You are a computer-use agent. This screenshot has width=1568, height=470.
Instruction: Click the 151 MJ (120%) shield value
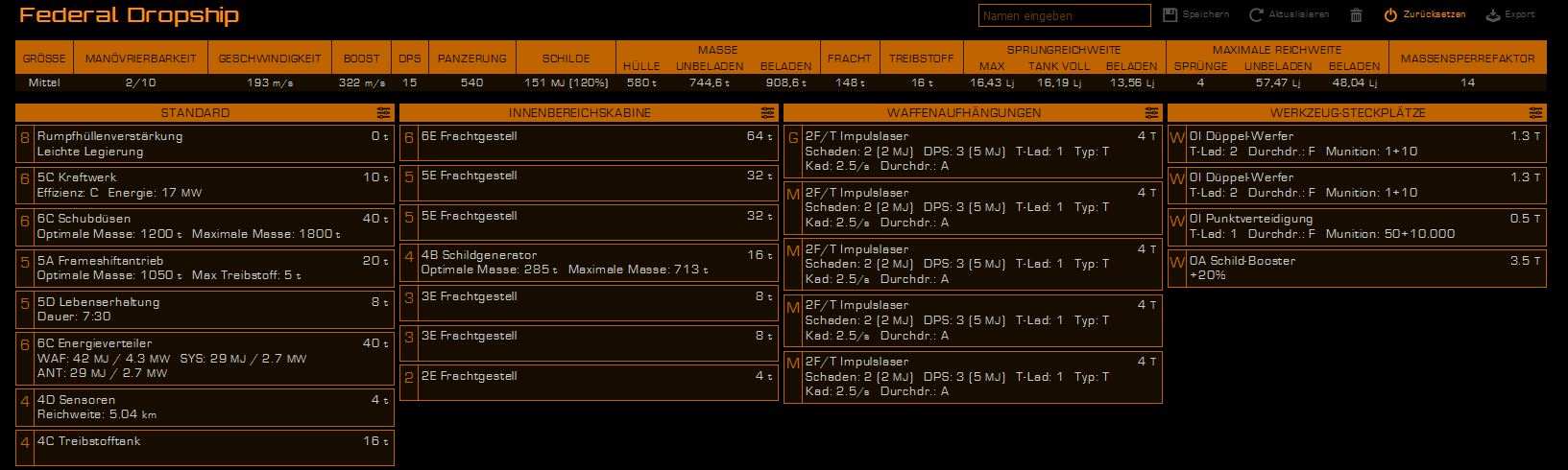567,83
